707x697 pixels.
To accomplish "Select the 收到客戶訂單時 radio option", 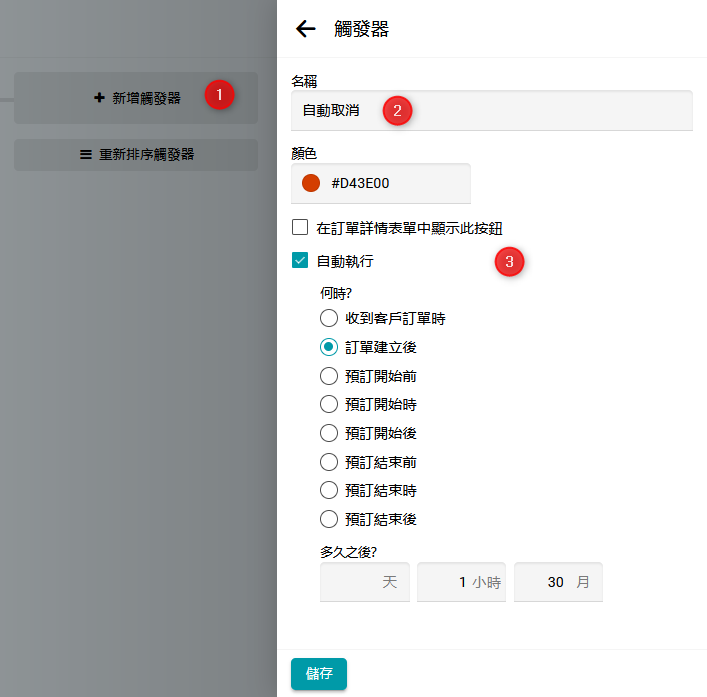I will pos(328,318).
